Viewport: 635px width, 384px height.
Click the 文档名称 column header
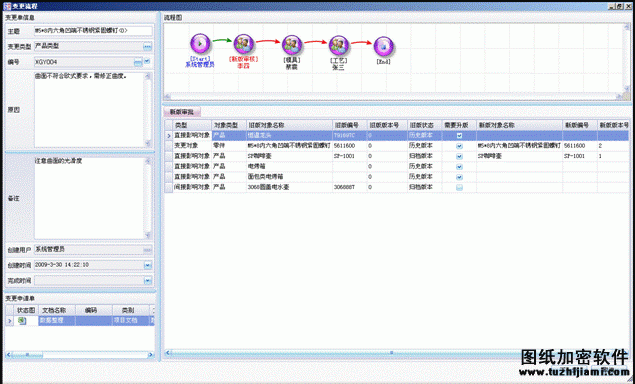57,310
